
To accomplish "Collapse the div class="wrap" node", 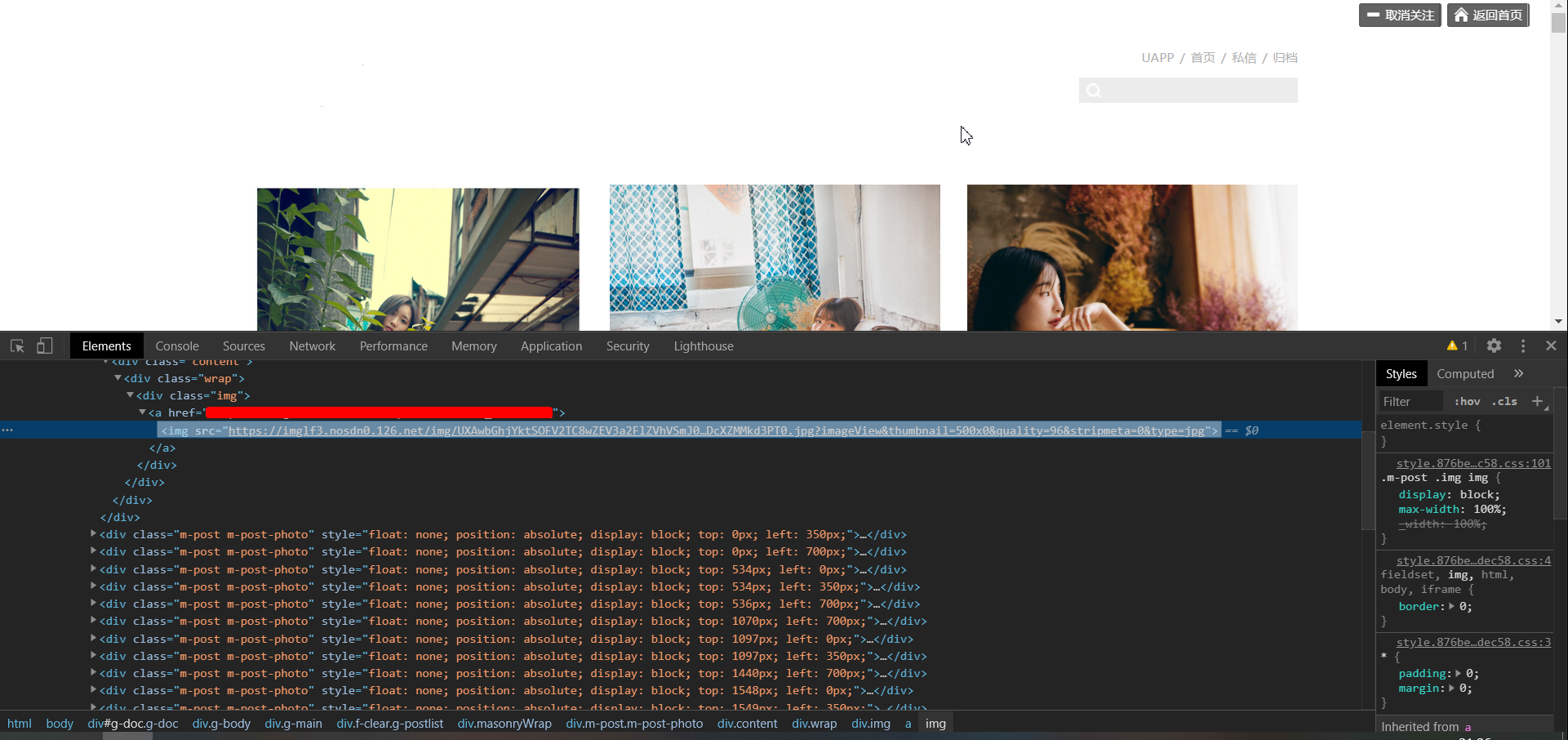I will [118, 378].
